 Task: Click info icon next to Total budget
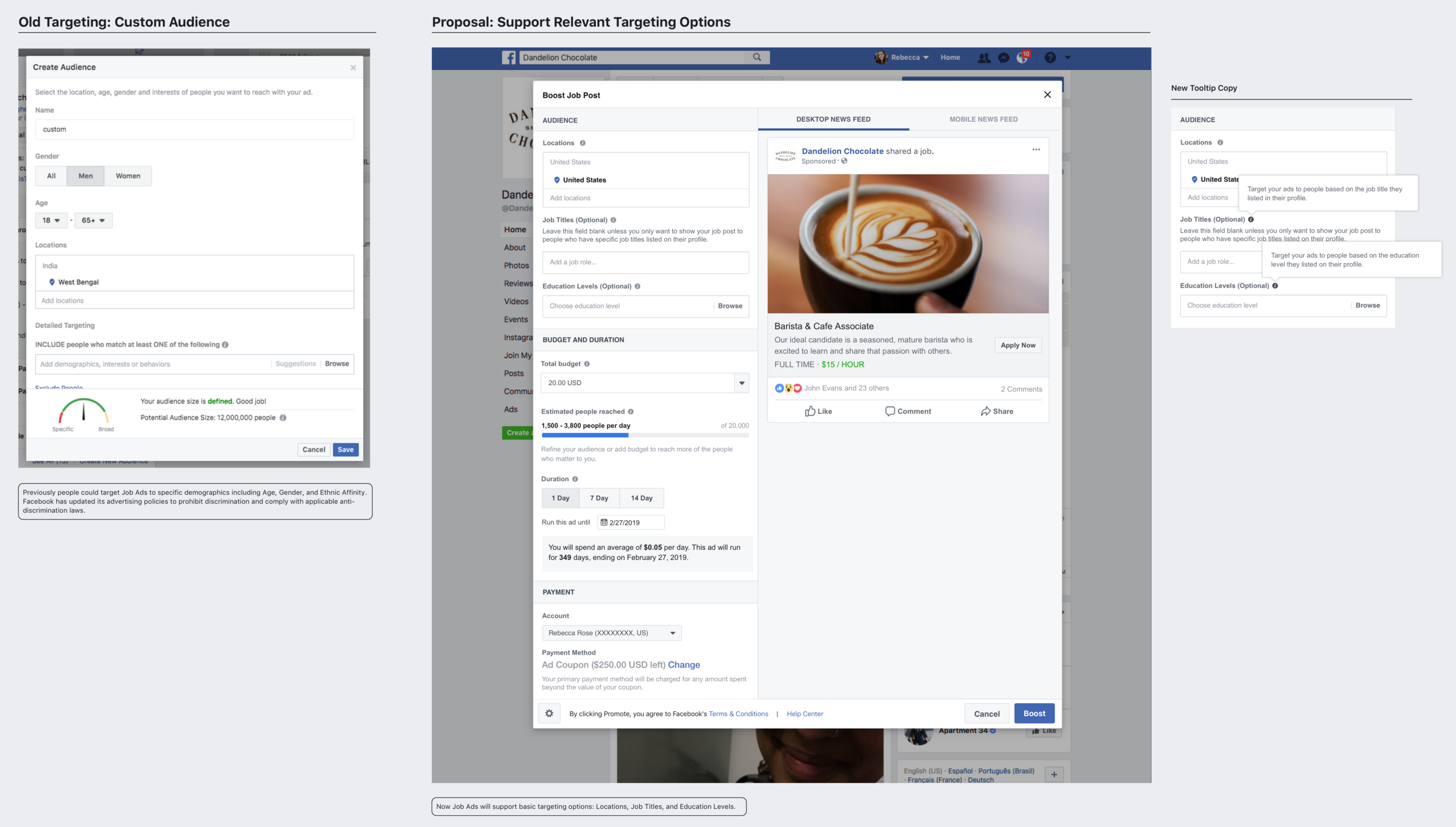click(x=587, y=364)
